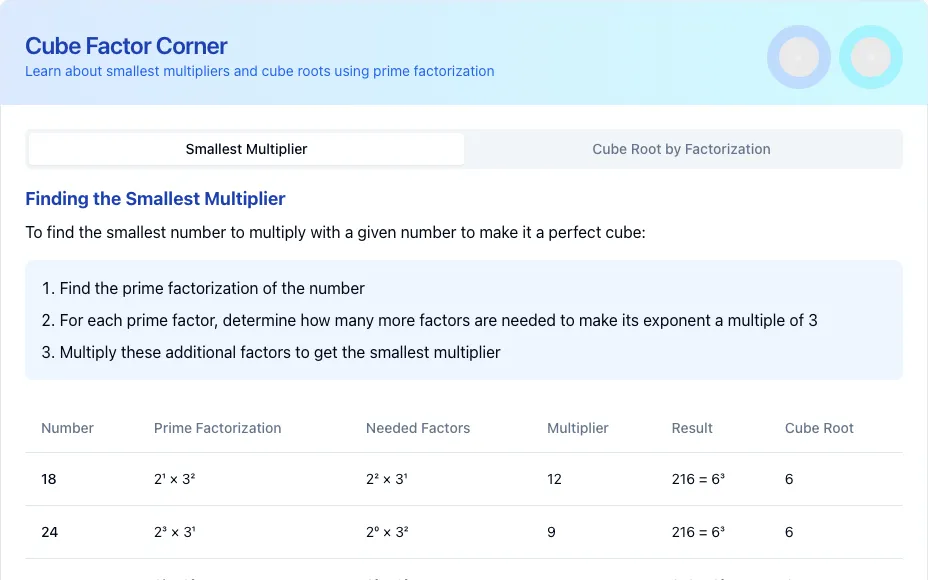Click the Number column header
Screen dimensions: 928x580
[x=67, y=428]
